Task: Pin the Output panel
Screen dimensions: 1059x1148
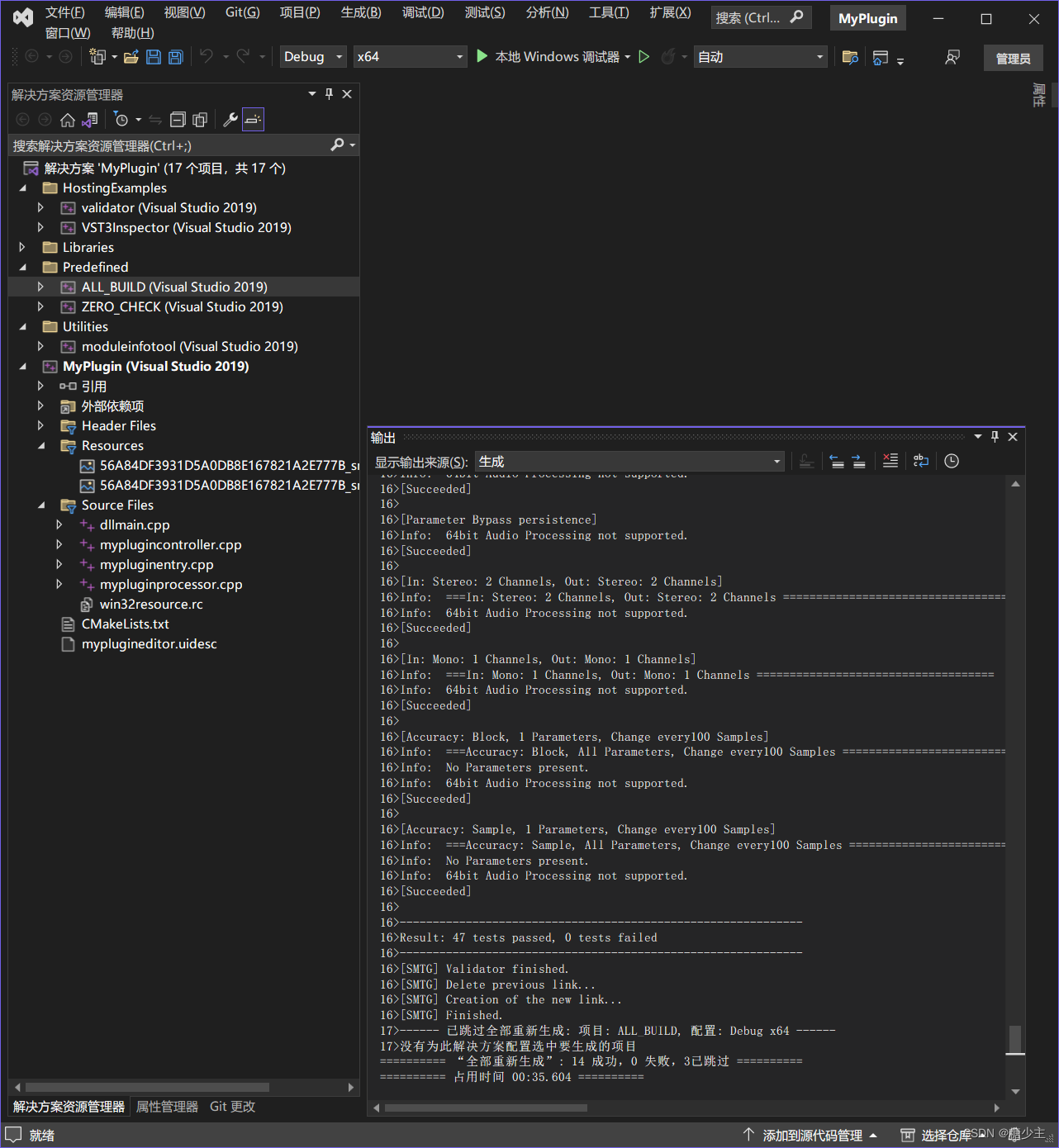Action: pos(995,437)
